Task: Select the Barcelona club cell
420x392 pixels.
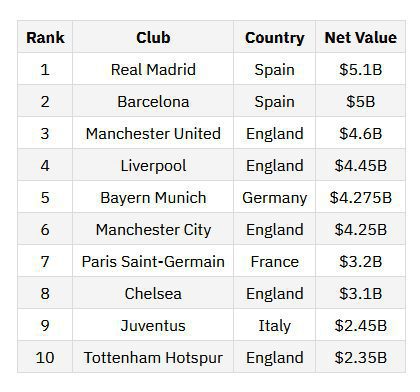Action: coord(153,101)
